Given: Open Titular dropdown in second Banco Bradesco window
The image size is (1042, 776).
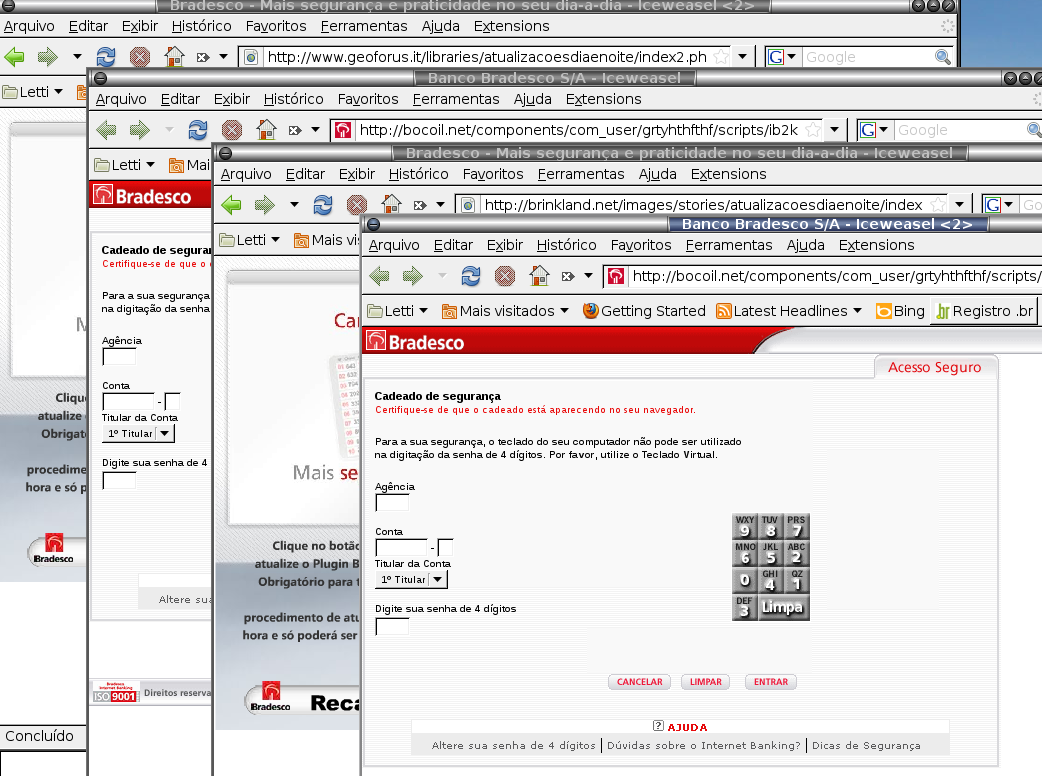Looking at the screenshot, I should (165, 433).
